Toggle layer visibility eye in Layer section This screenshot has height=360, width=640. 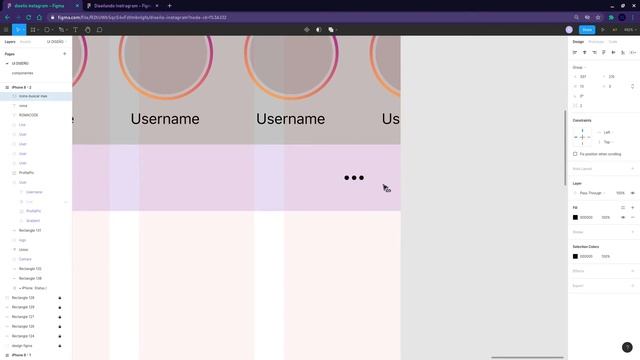[x=633, y=193]
